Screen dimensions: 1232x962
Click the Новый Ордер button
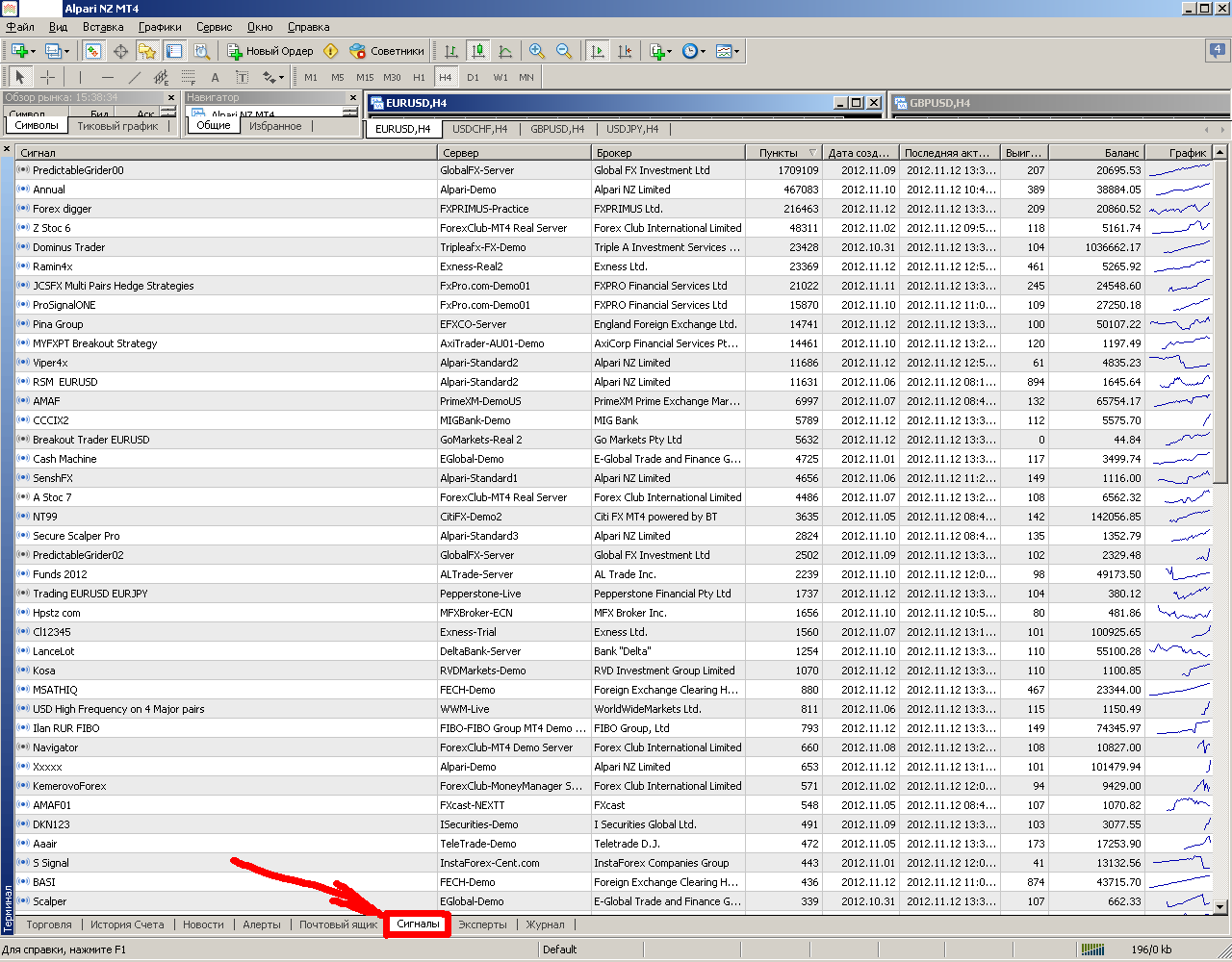(270, 51)
